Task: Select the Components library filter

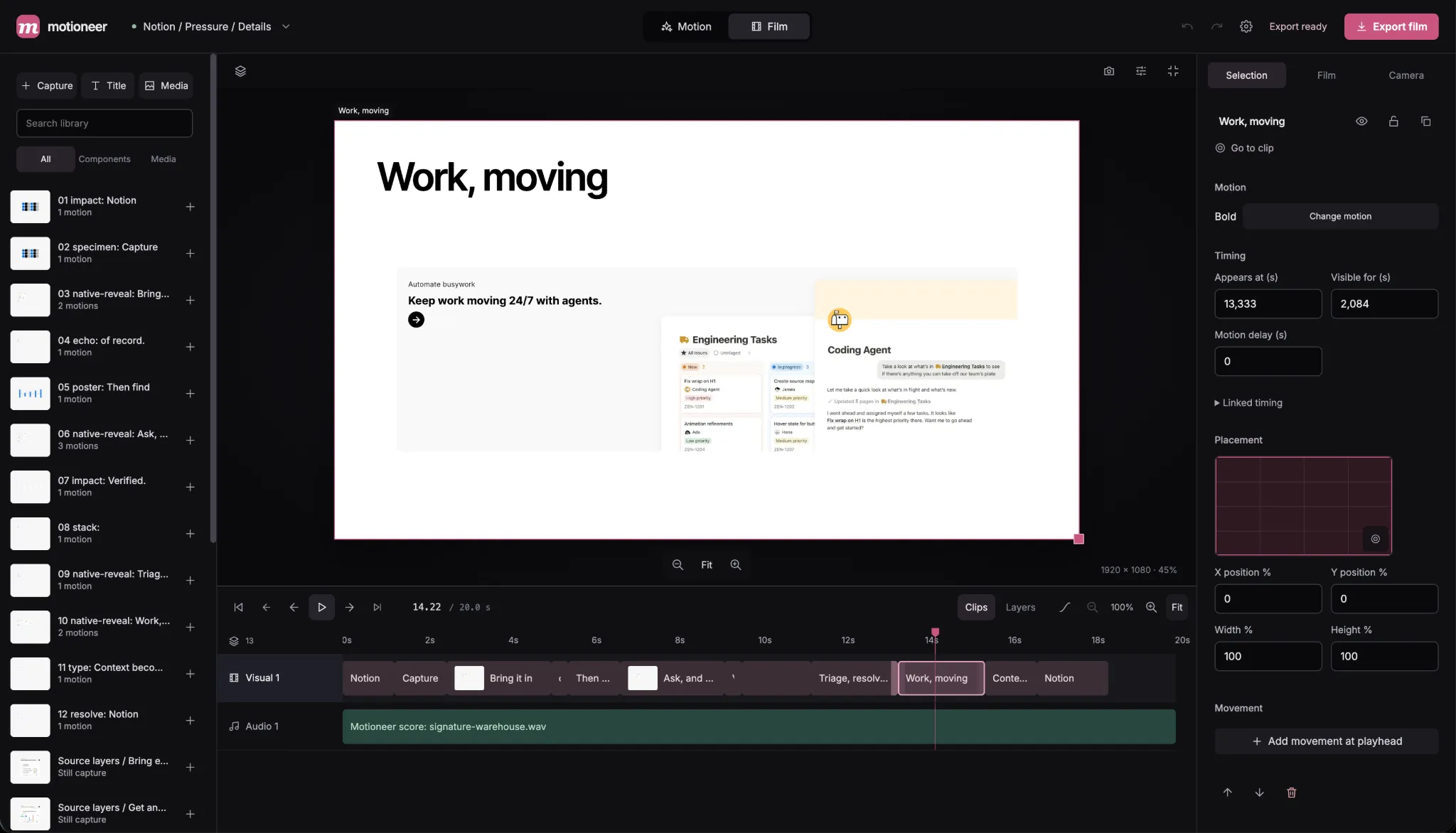Action: pos(105,159)
